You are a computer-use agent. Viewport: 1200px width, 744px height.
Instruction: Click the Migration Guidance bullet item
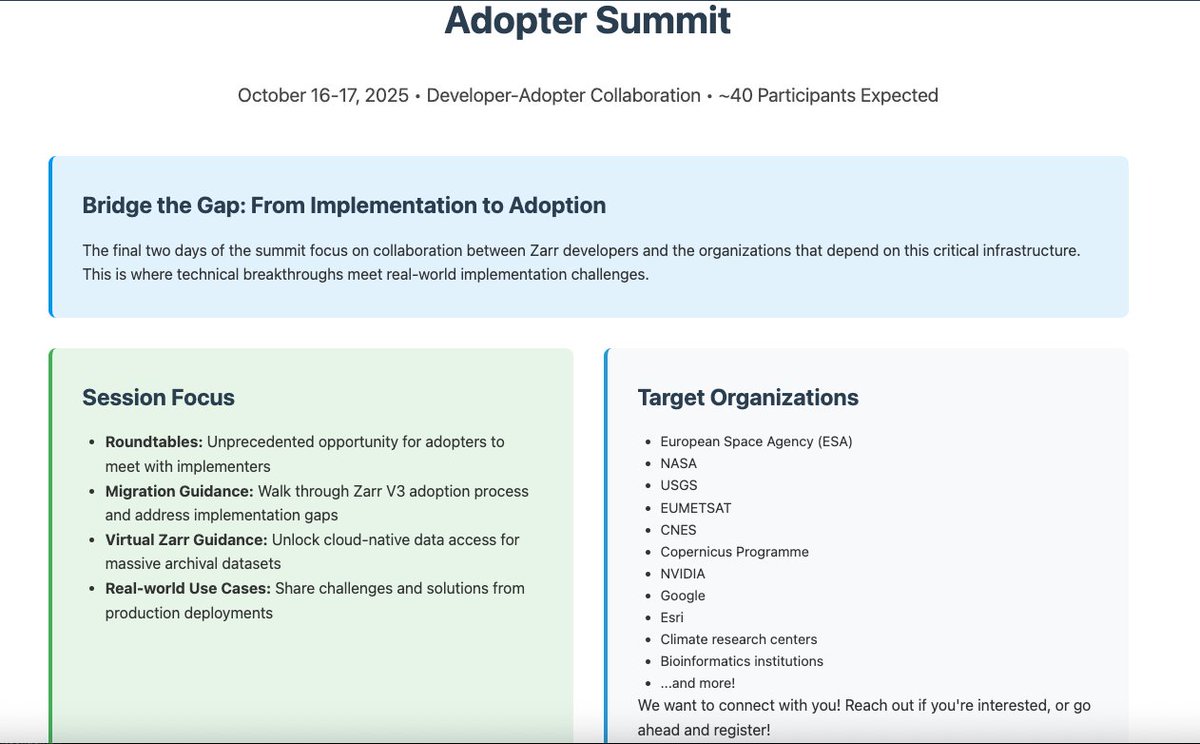317,503
